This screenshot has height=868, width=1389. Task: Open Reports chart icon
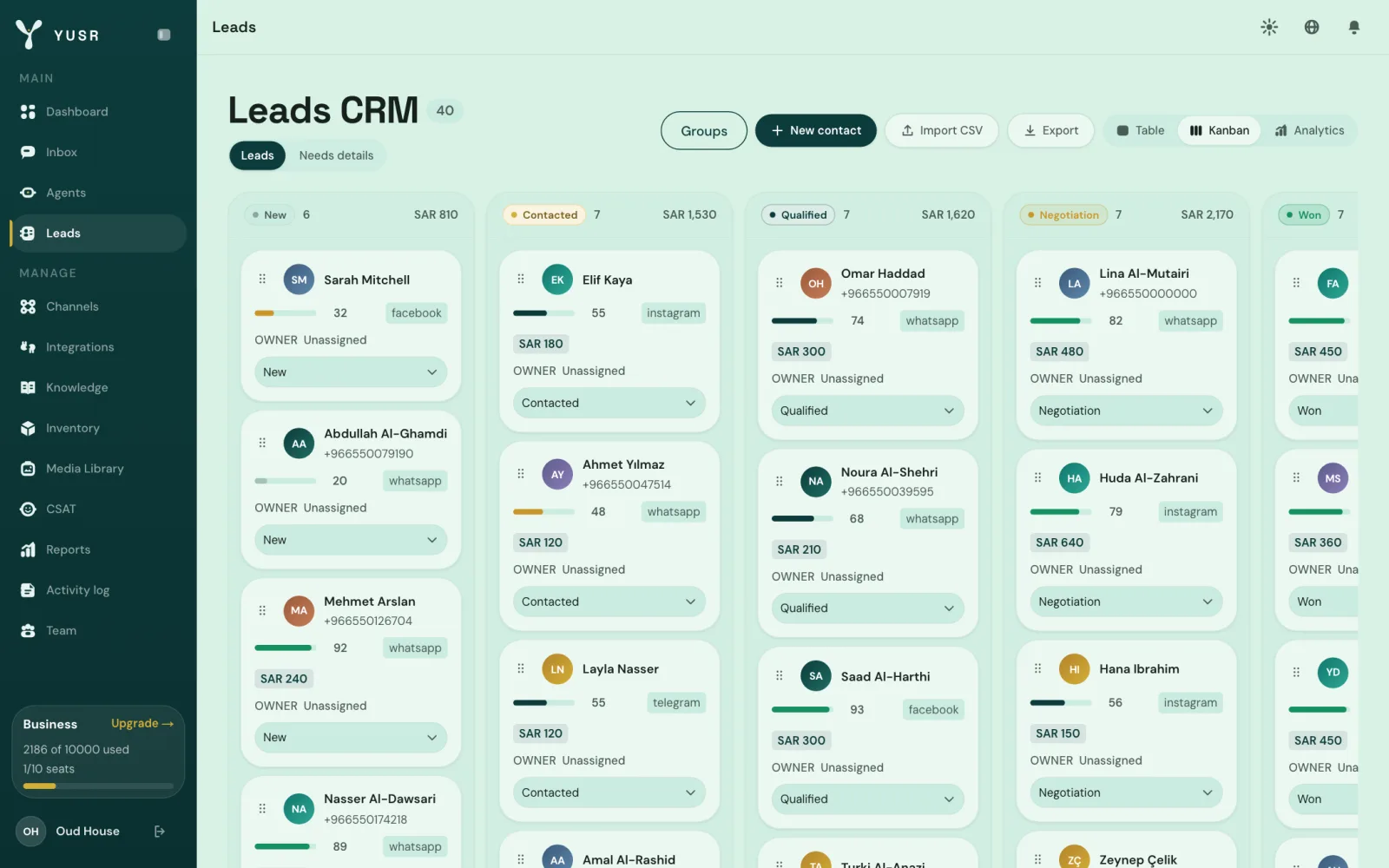click(28, 549)
